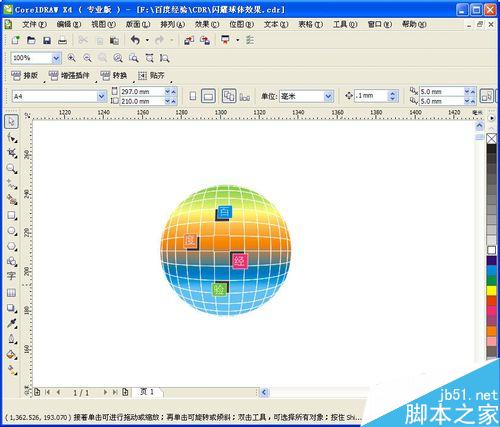The image size is (500, 427).
Task: Click the Undo arrow icon
Action: click(135, 40)
